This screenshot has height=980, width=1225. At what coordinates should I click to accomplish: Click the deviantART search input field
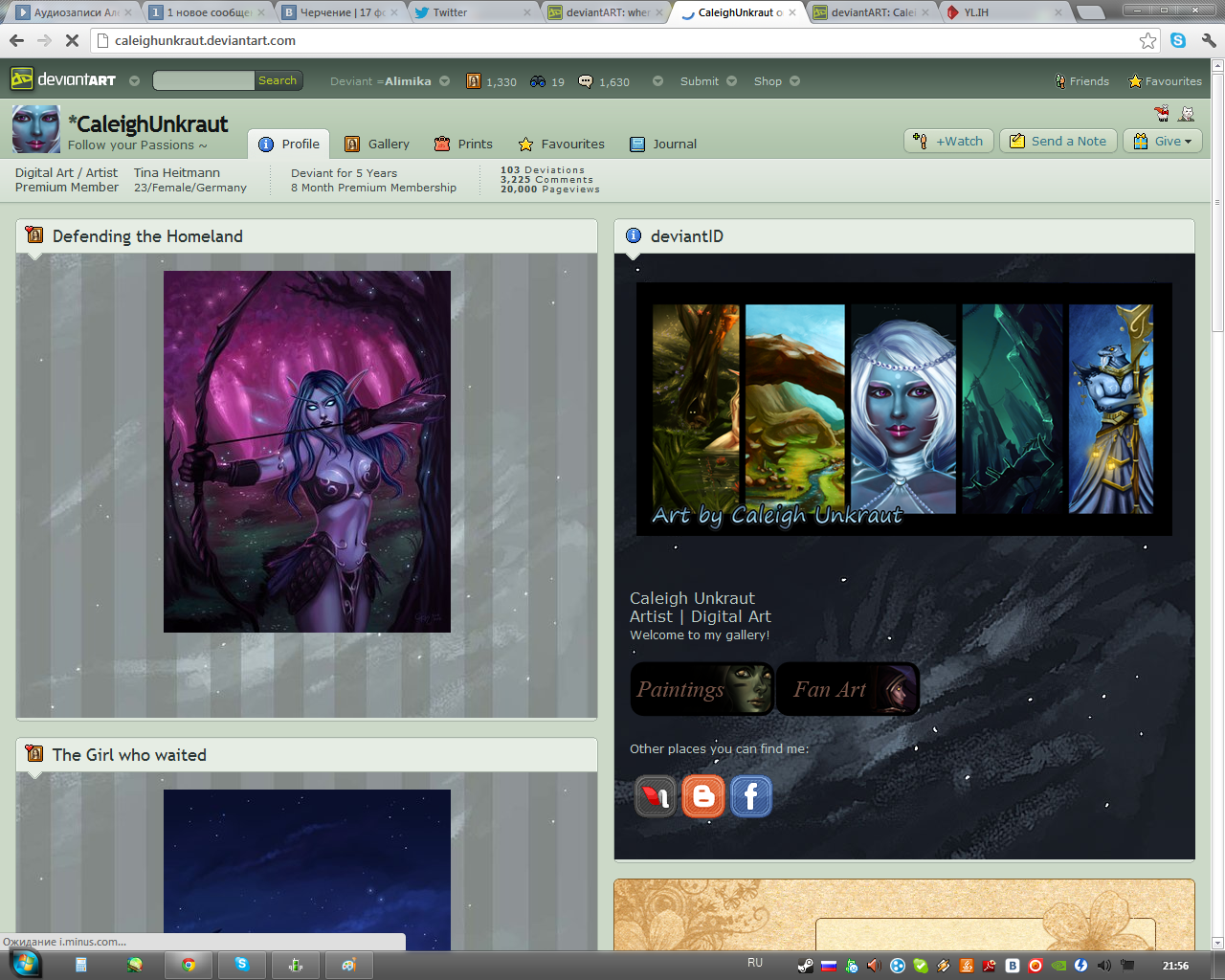pos(203,80)
